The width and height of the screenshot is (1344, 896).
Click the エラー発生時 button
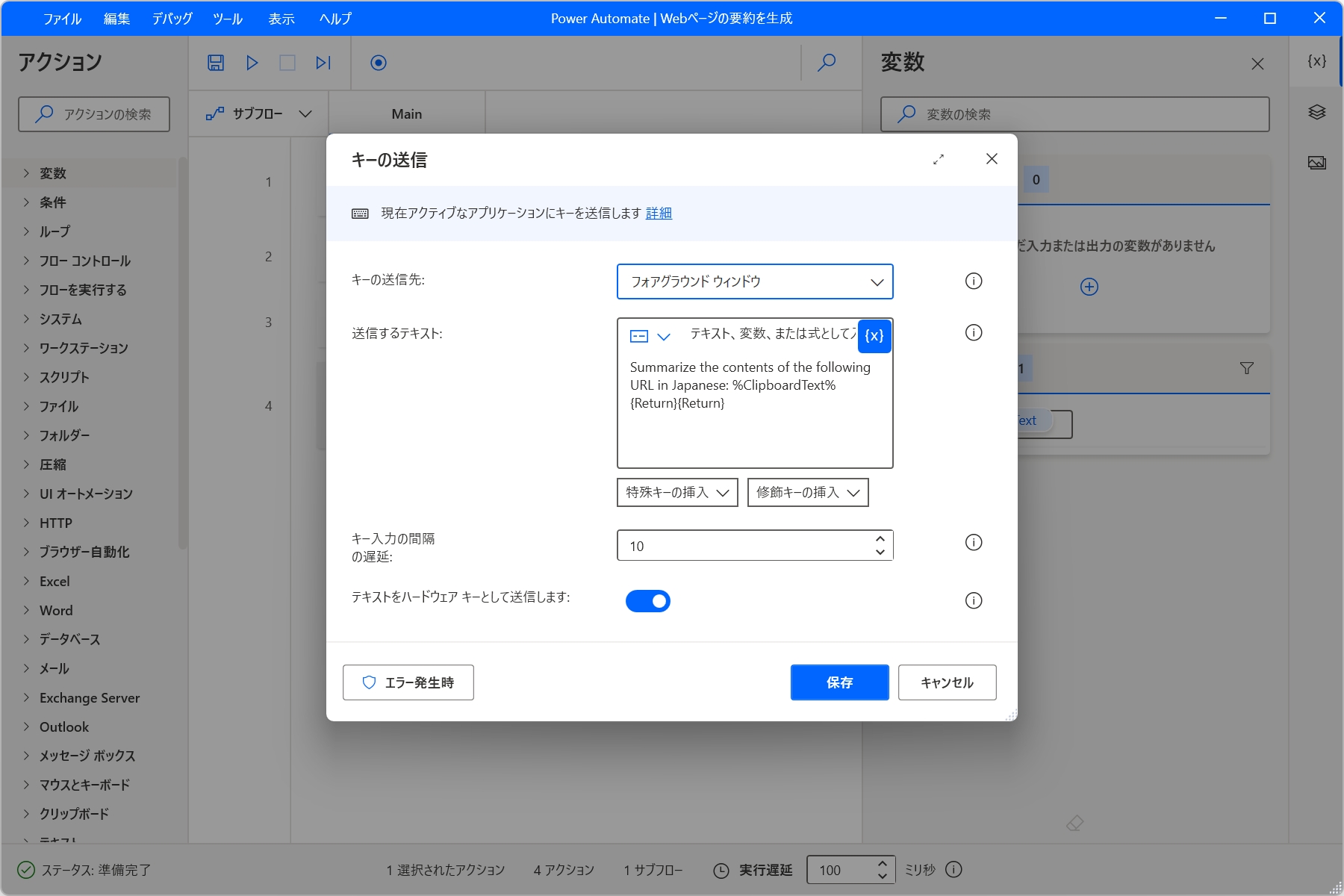coord(408,682)
